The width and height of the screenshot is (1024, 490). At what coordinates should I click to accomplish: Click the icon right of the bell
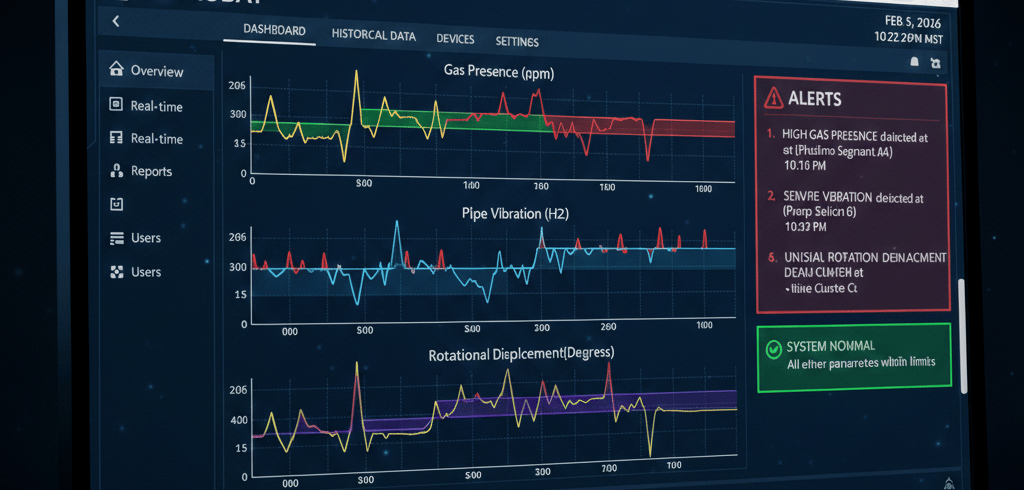pos(935,63)
